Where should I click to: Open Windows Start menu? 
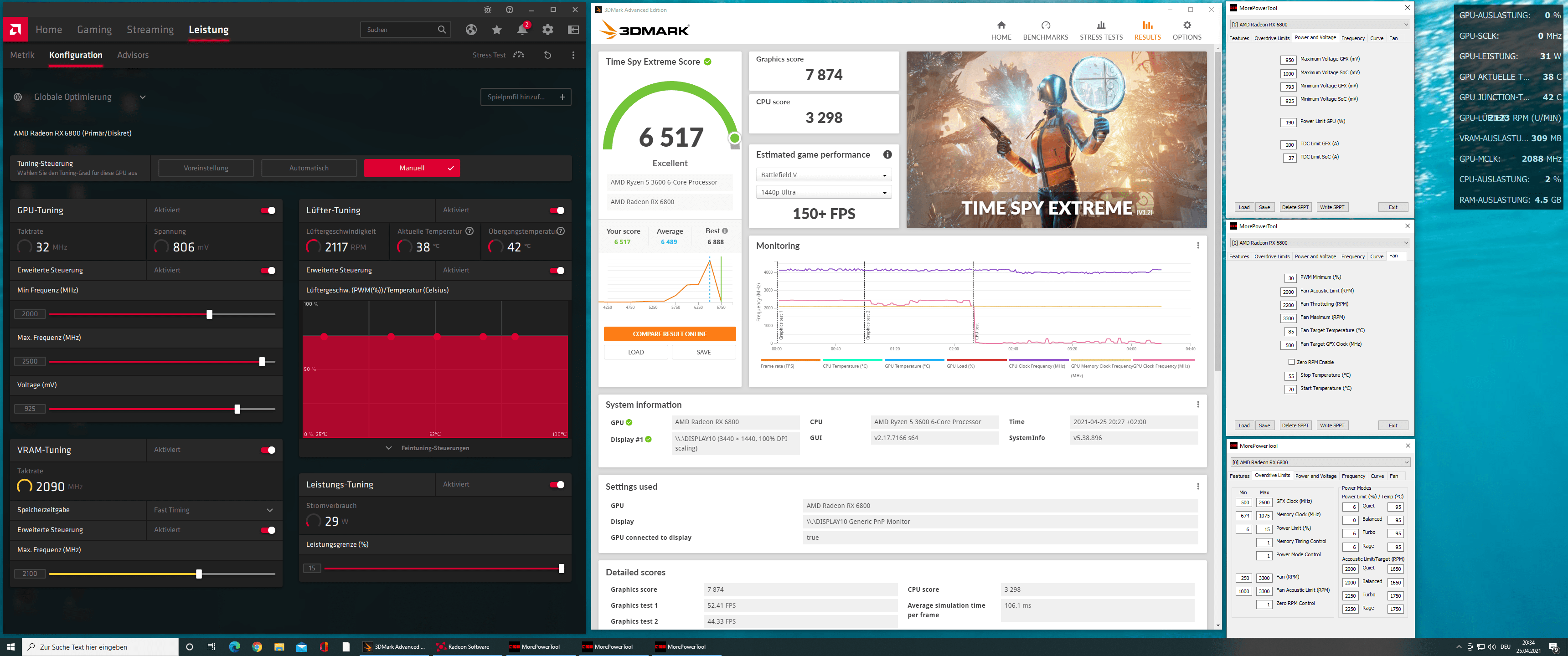[x=10, y=646]
